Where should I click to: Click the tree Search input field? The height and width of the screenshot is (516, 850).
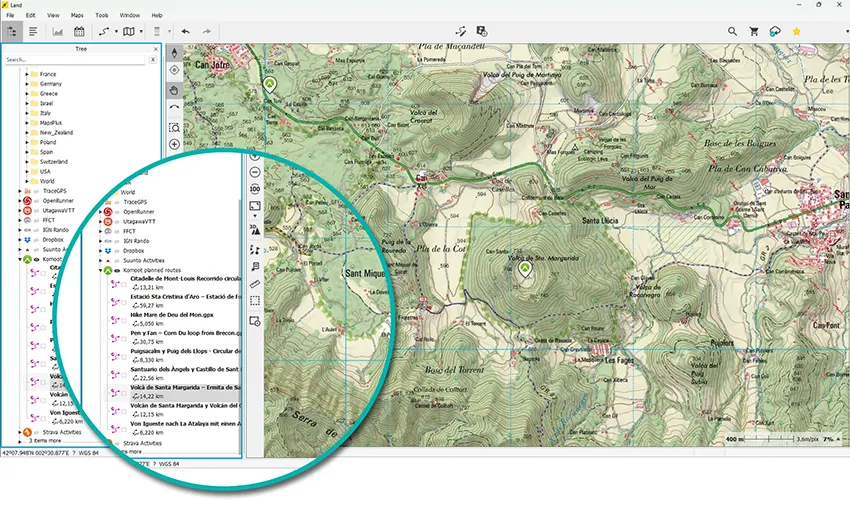[x=75, y=60]
